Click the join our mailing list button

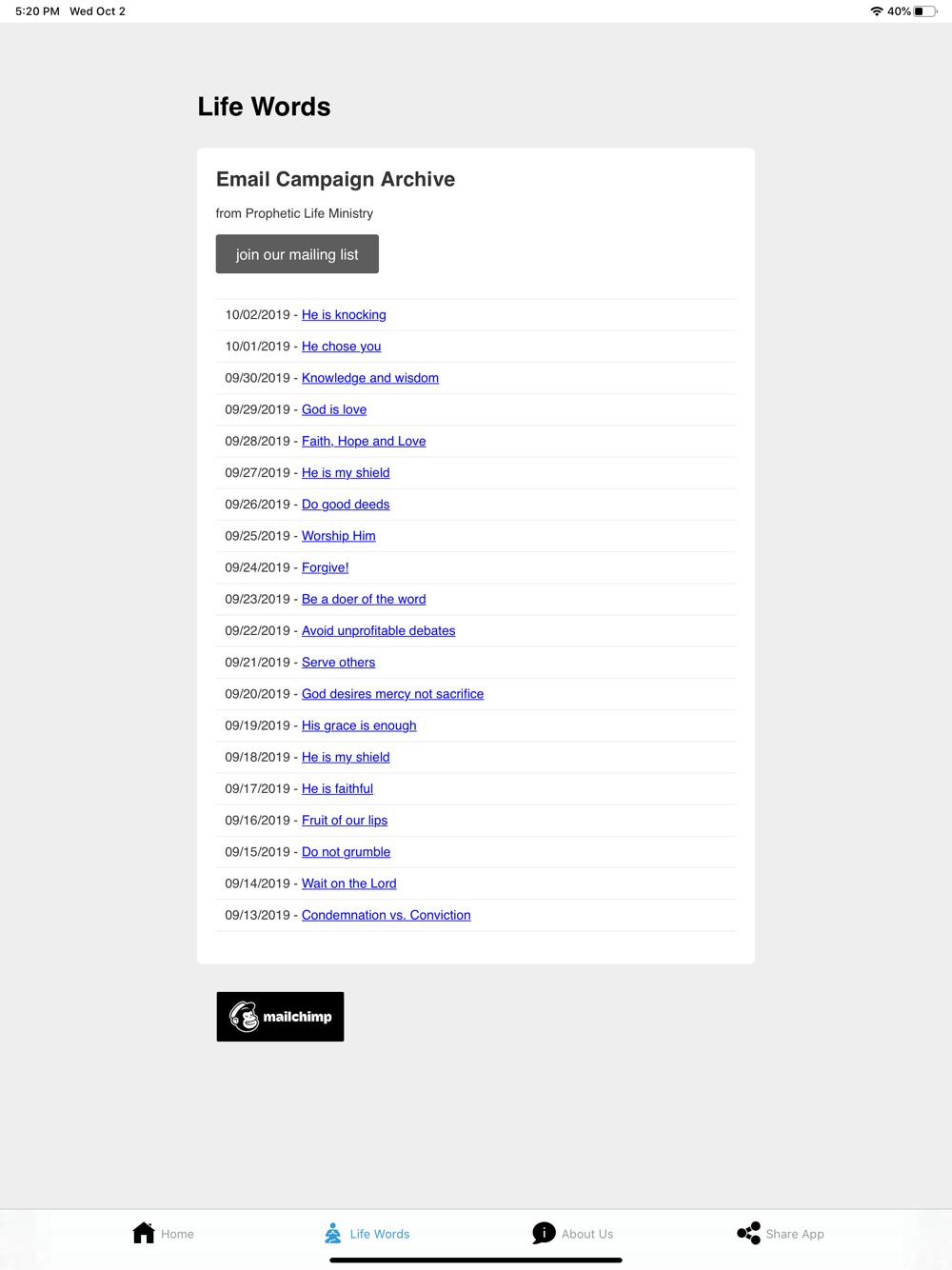pos(297,254)
